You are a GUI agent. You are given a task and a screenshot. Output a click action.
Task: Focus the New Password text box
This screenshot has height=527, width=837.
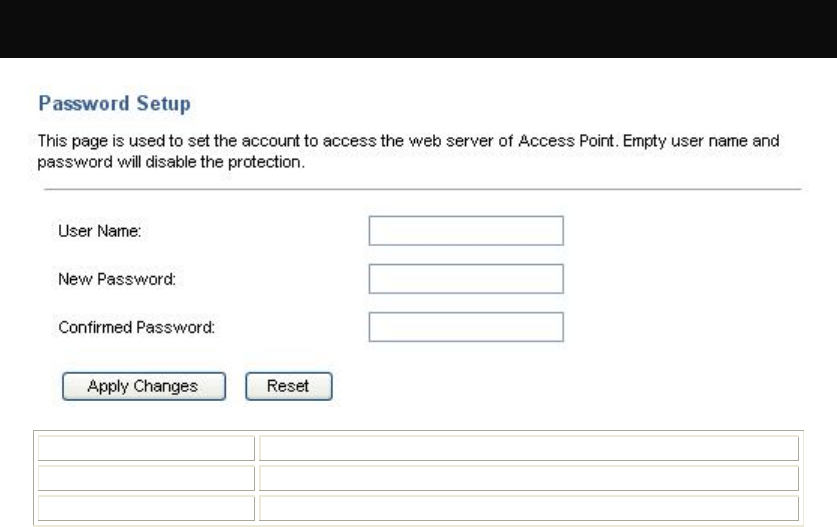coord(466,279)
